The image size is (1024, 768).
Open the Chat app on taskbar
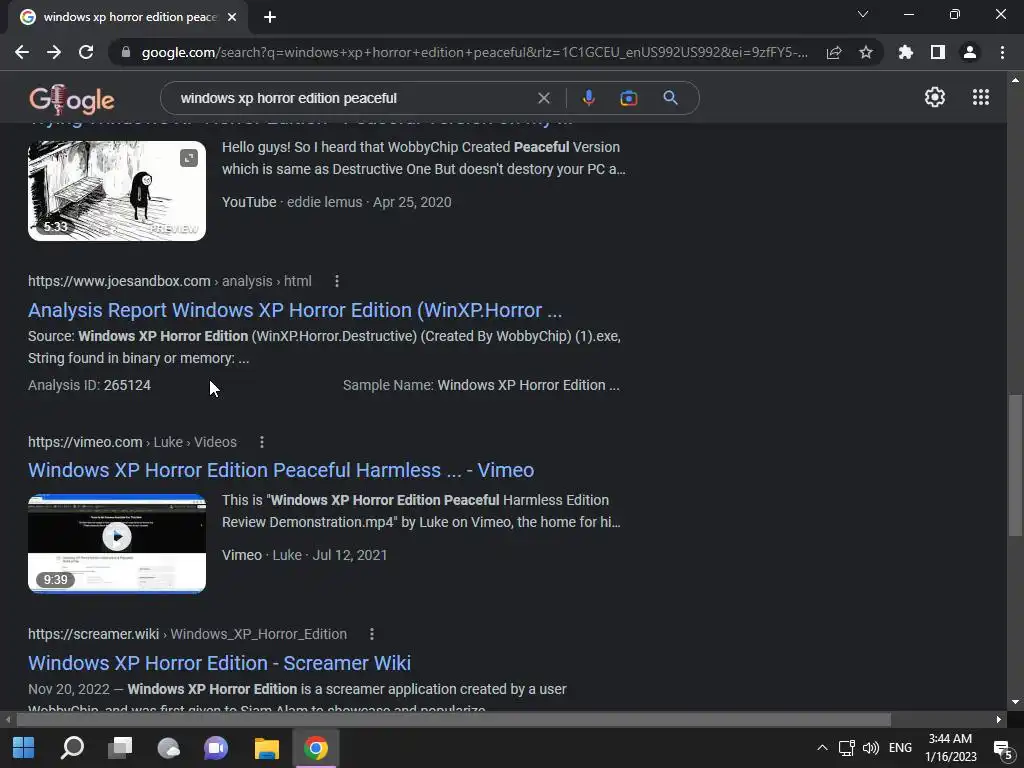click(216, 748)
